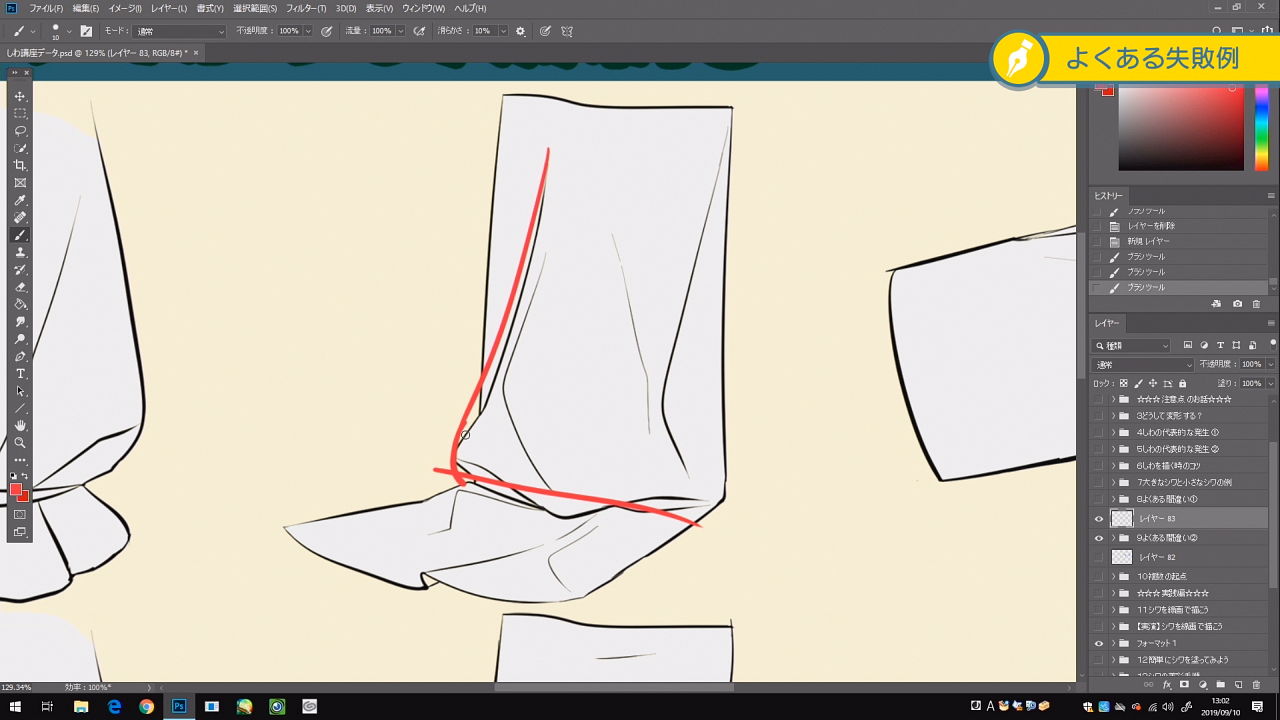The height and width of the screenshot is (720, 1280).
Task: Open イメージ(I) menu
Action: (x=125, y=8)
